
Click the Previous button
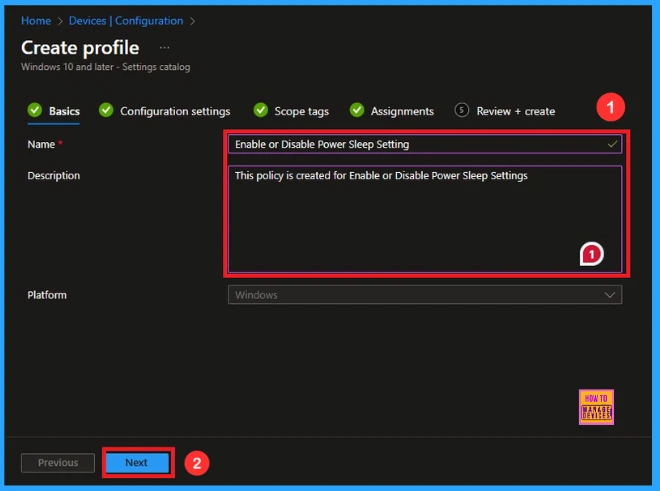point(58,463)
